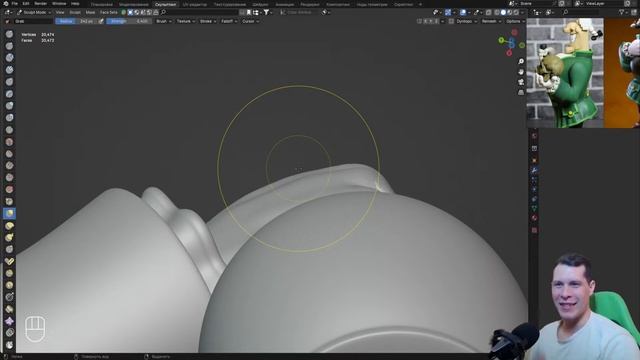Select the Fill brush
This screenshot has height=360, width=640.
point(9,165)
